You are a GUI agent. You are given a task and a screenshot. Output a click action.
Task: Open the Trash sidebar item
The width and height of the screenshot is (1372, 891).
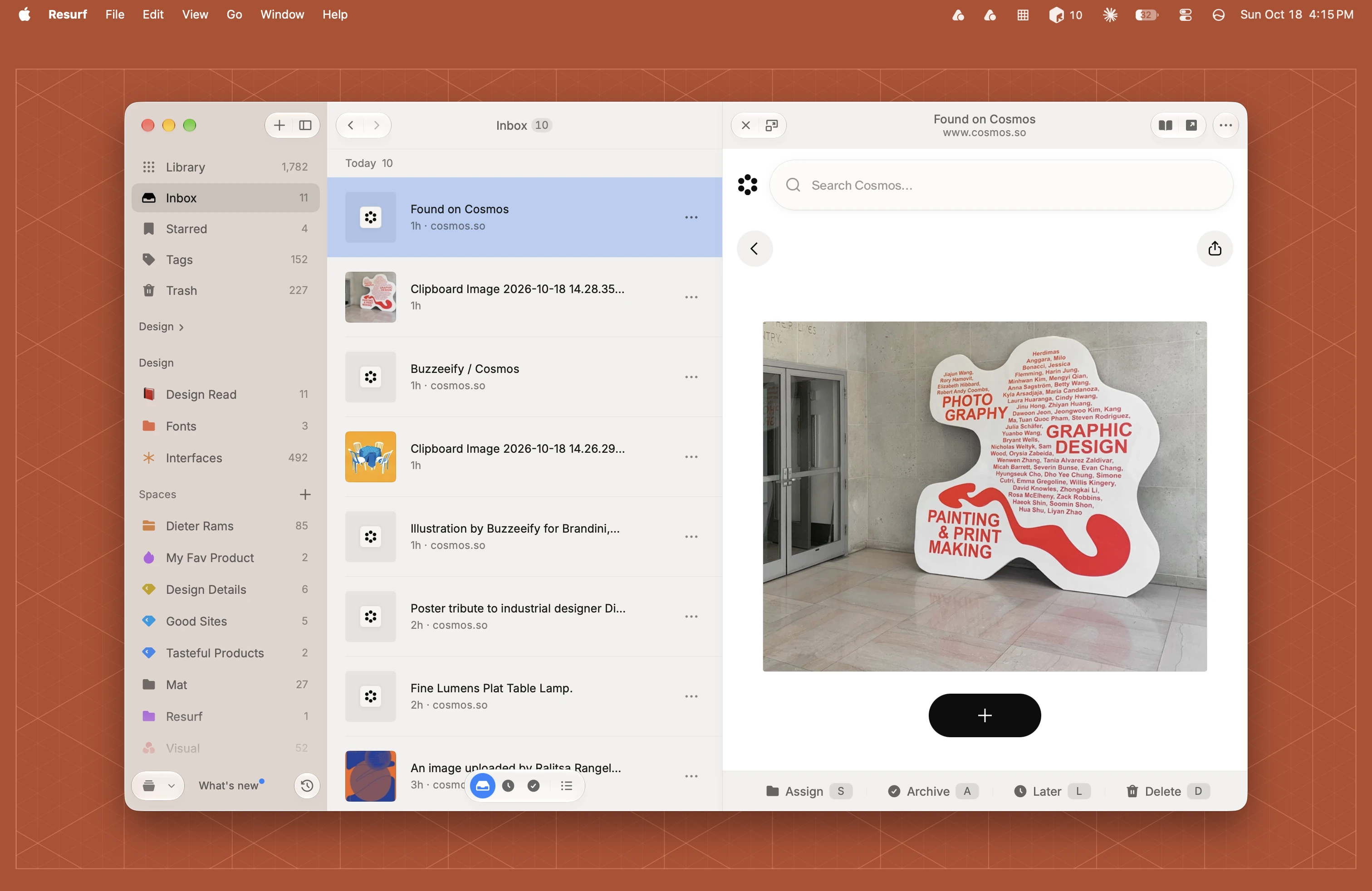225,290
